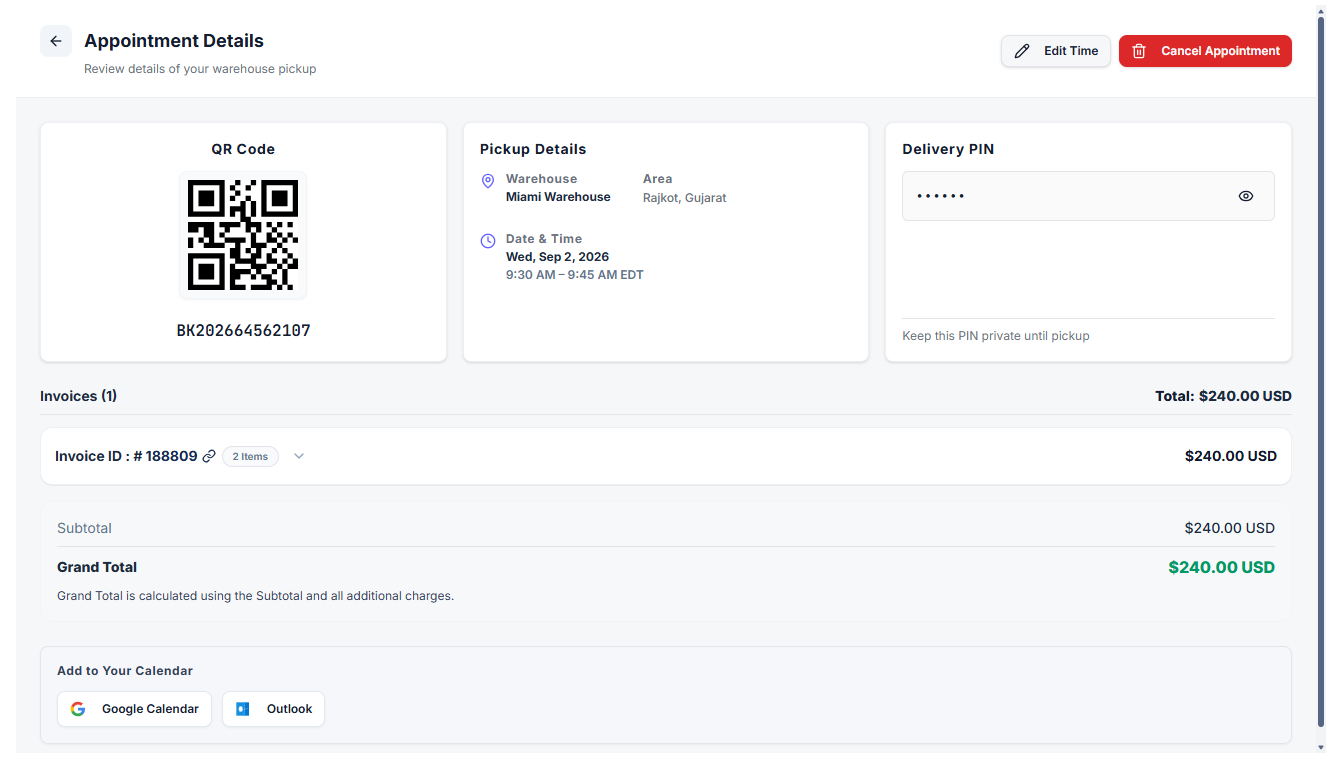Go back using the arrow icon
The width and height of the screenshot is (1335, 768).
pyautogui.click(x=56, y=41)
